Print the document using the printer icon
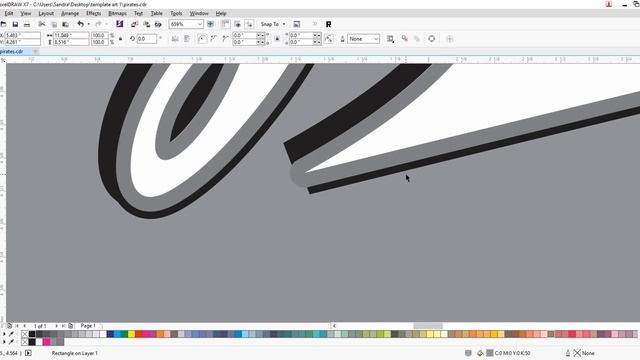 pyautogui.click(x=27, y=24)
